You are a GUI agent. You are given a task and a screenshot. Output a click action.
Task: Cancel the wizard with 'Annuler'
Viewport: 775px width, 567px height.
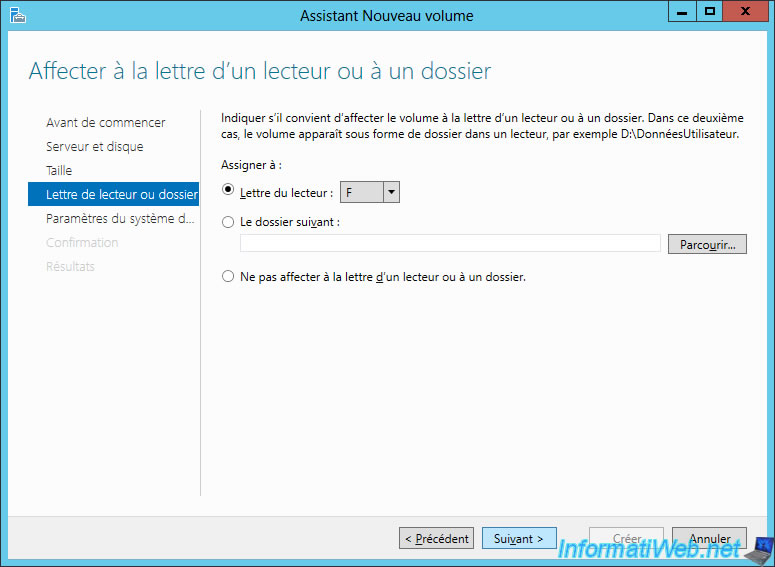coord(709,538)
